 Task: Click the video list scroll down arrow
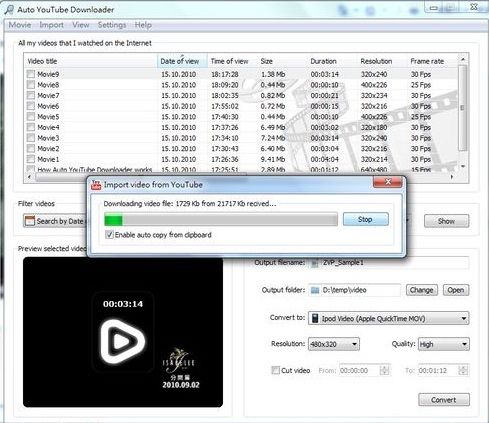tap(463, 166)
